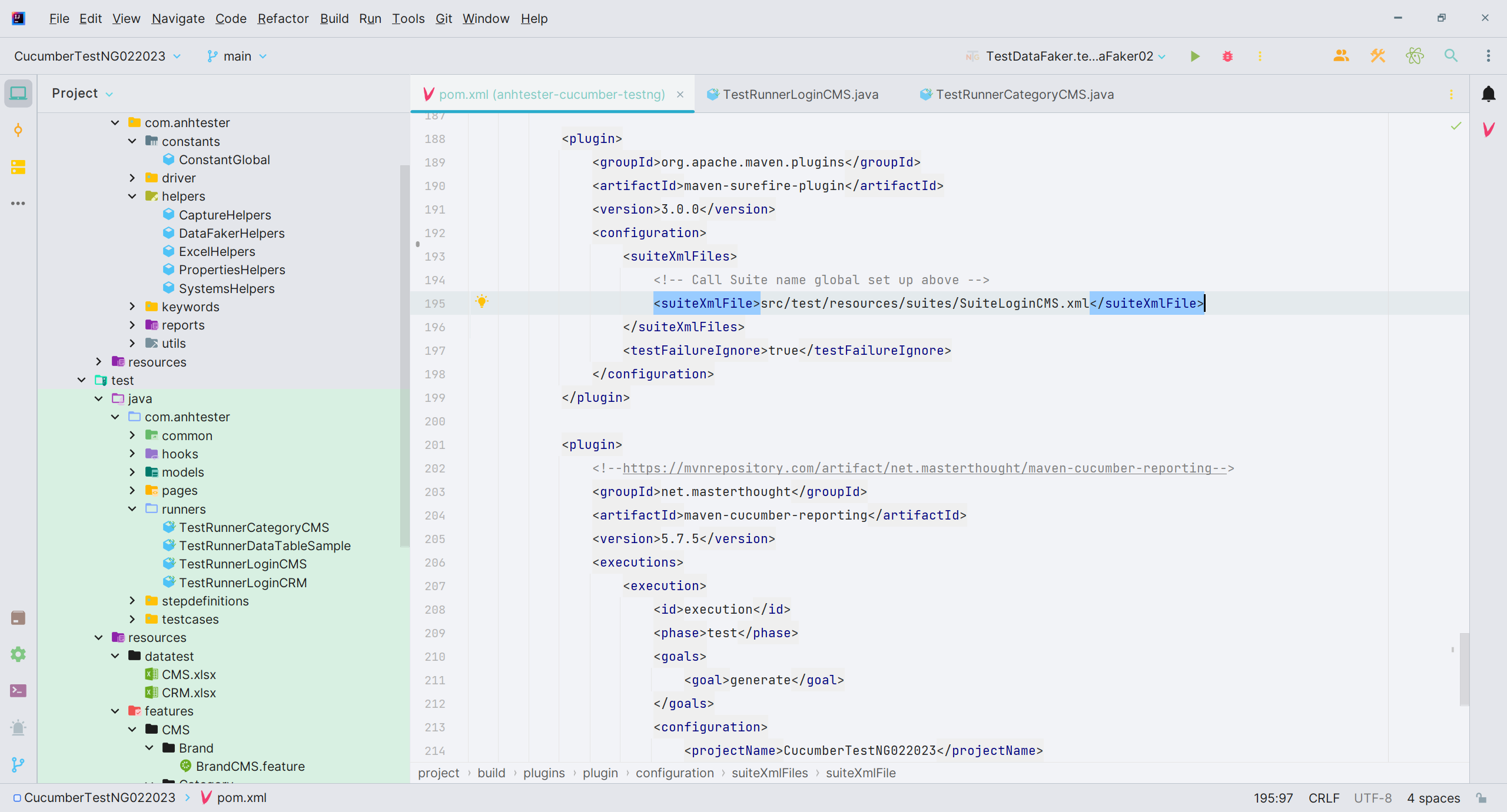
Task: Open the mvnrepository link on line 202
Action: (924, 468)
